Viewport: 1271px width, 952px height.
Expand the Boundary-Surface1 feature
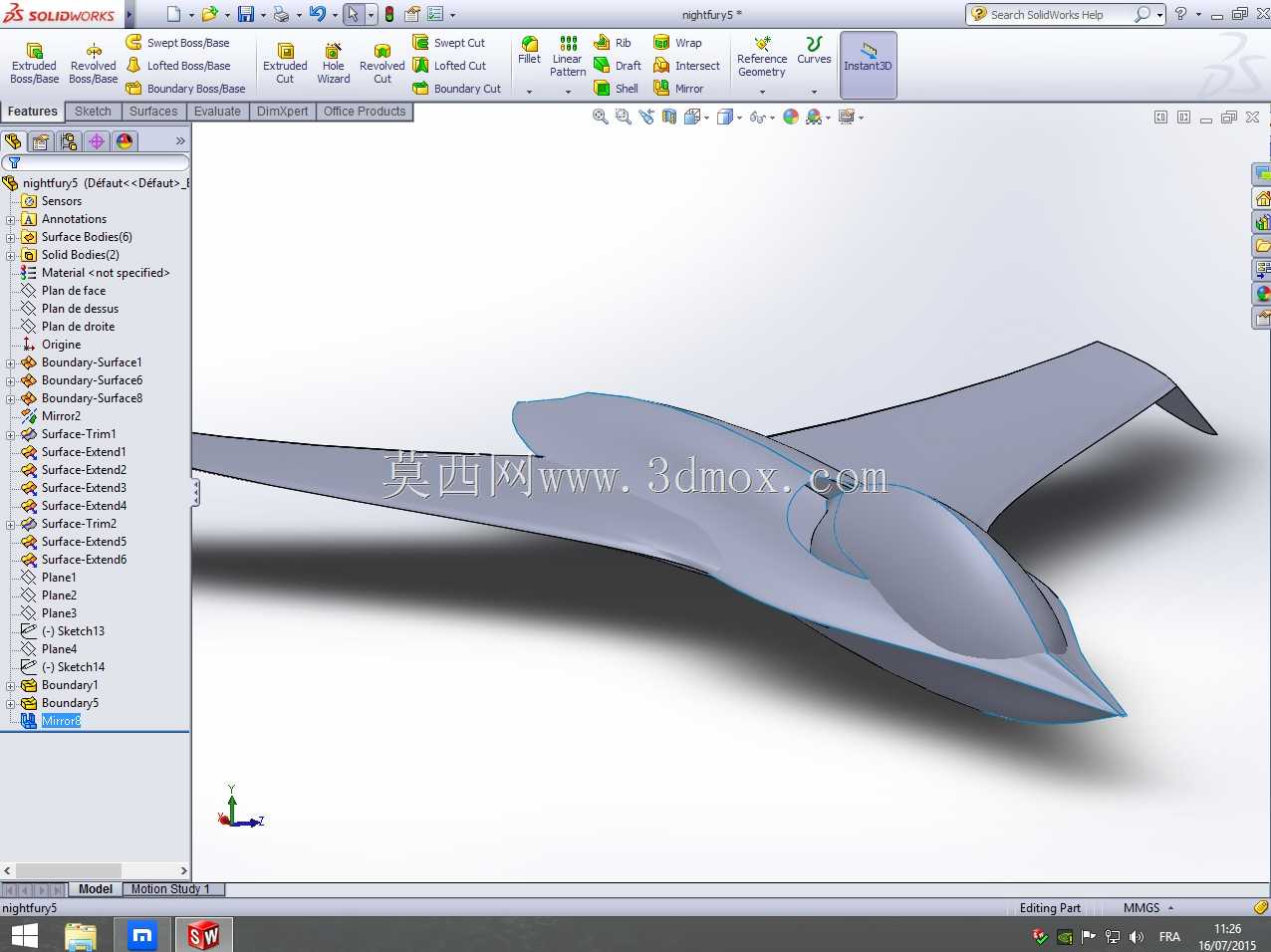(x=11, y=362)
